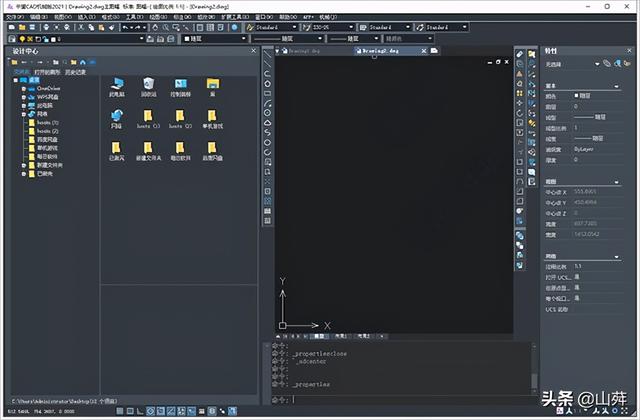
Task: Close the 设计中心 panel
Action: (254, 49)
